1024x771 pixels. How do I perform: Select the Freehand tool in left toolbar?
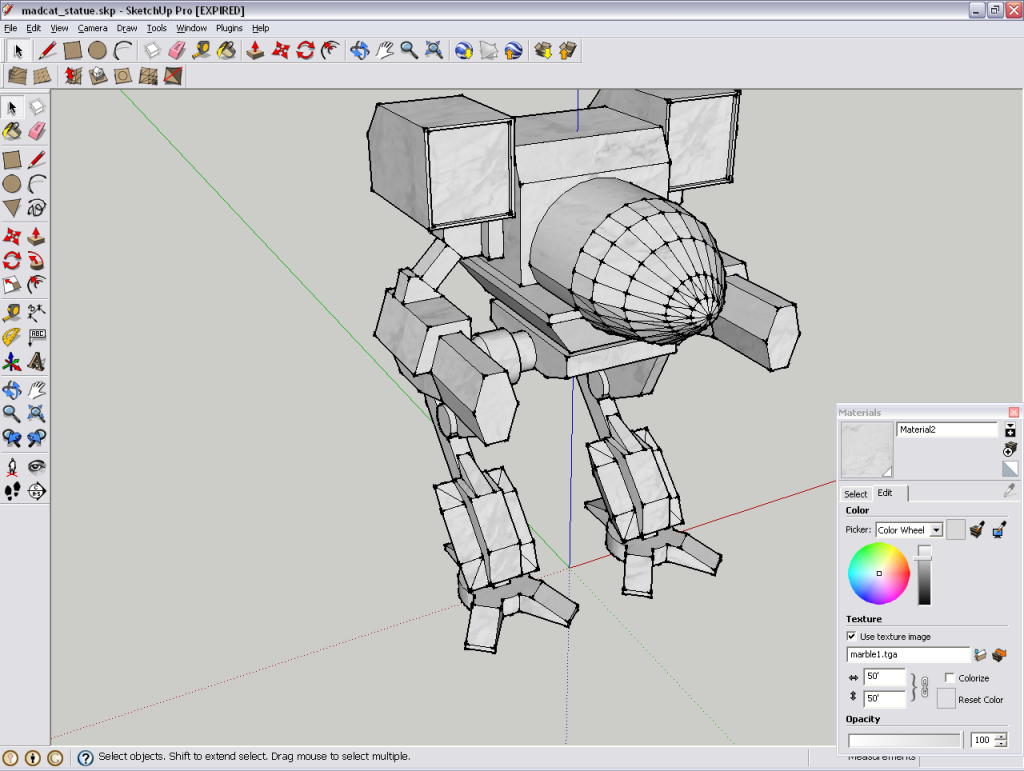point(37,208)
